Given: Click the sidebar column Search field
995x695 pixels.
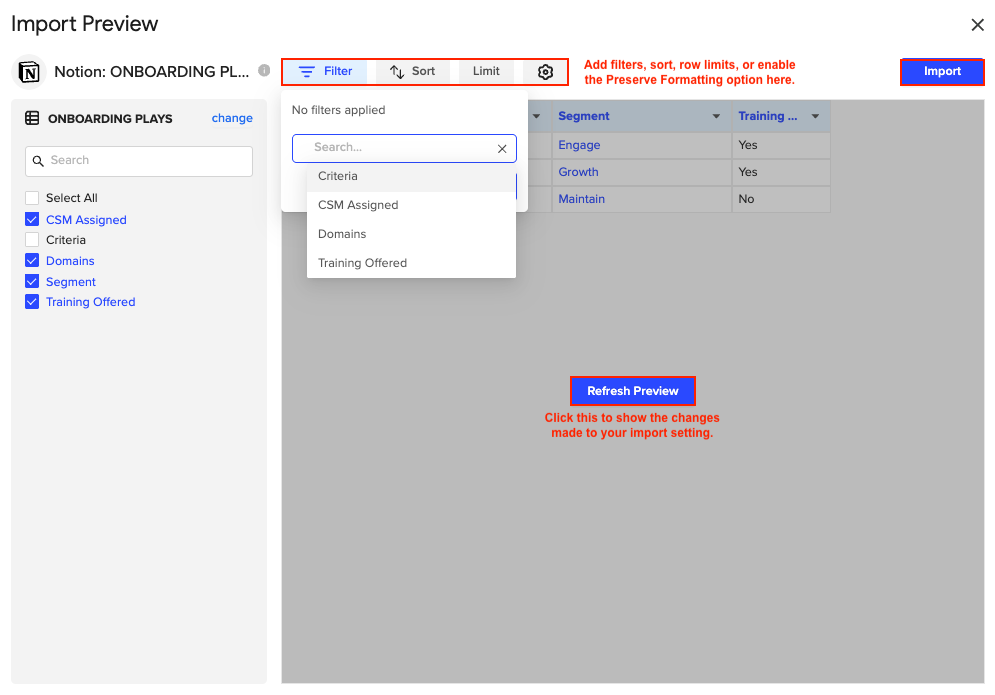Looking at the screenshot, I should [139, 161].
